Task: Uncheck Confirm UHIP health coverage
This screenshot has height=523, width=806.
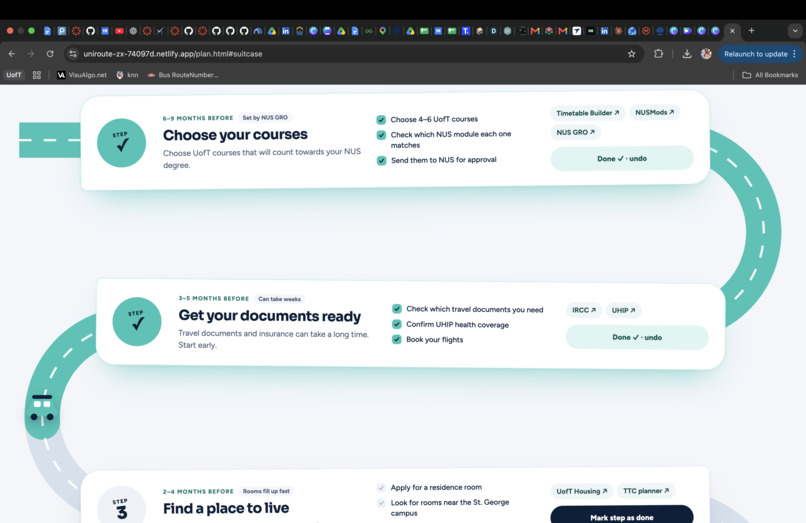Action: click(396, 324)
